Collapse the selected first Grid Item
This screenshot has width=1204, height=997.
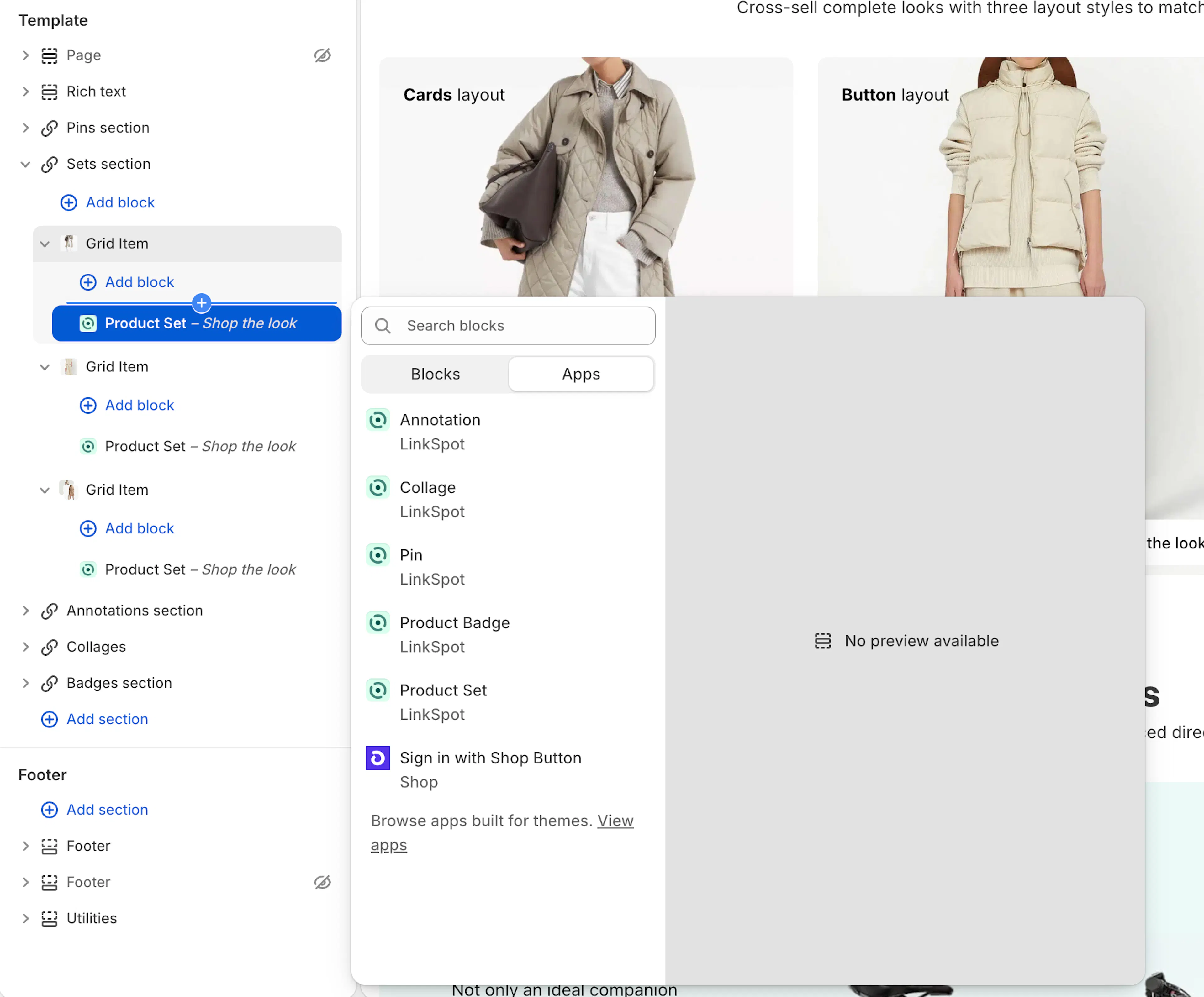pos(45,244)
